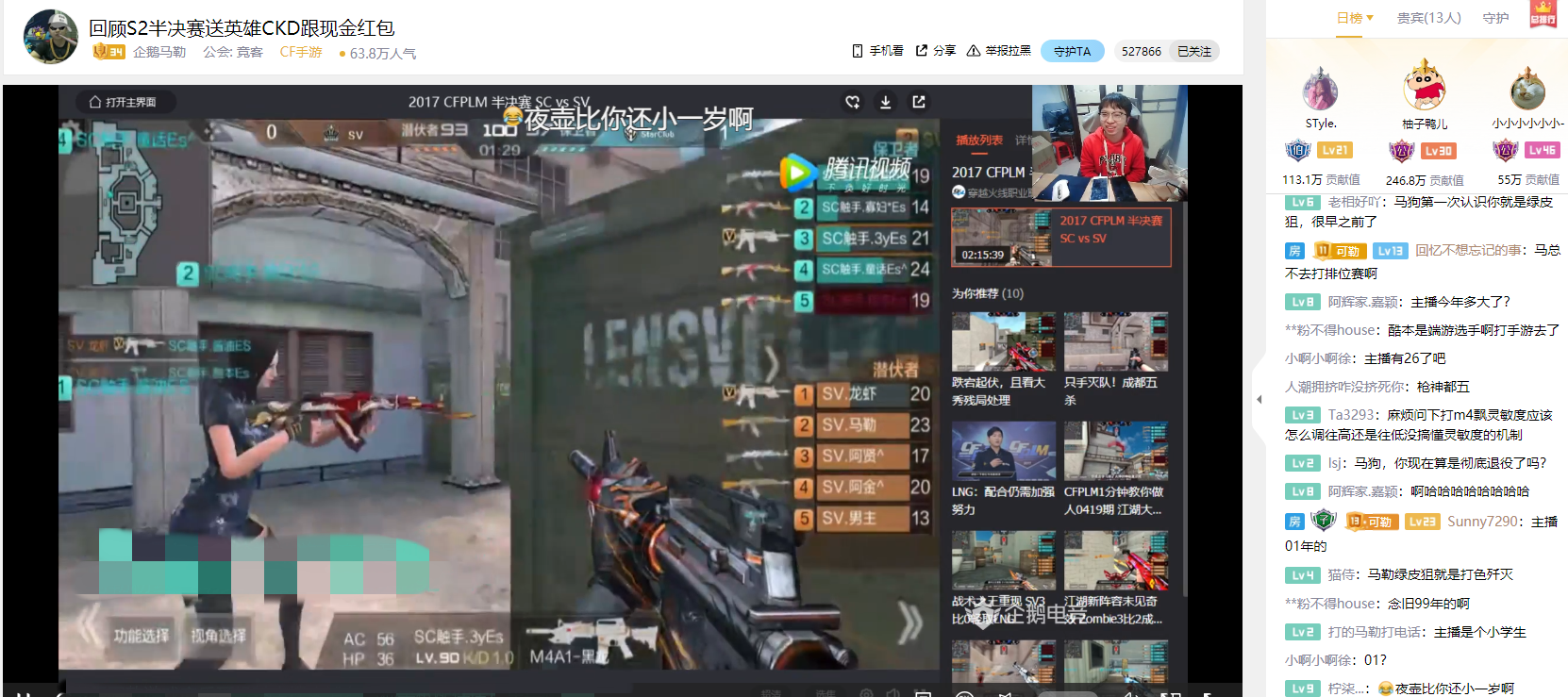Click the 手机看 phone icon
This screenshot has width=1568, height=697.
coord(857,51)
